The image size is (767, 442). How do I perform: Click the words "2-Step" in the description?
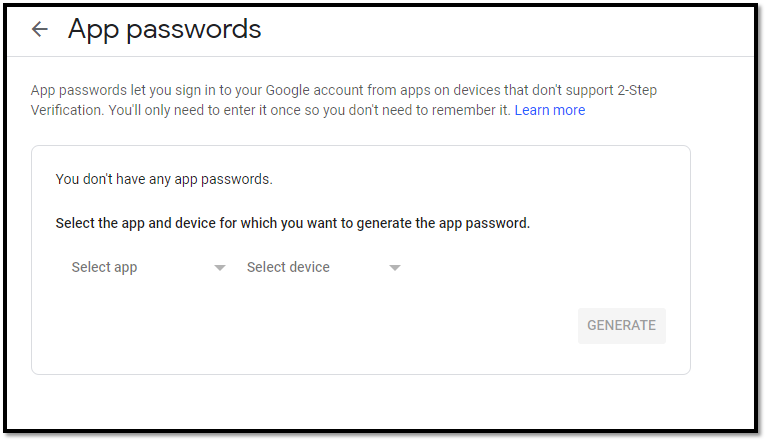point(635,90)
